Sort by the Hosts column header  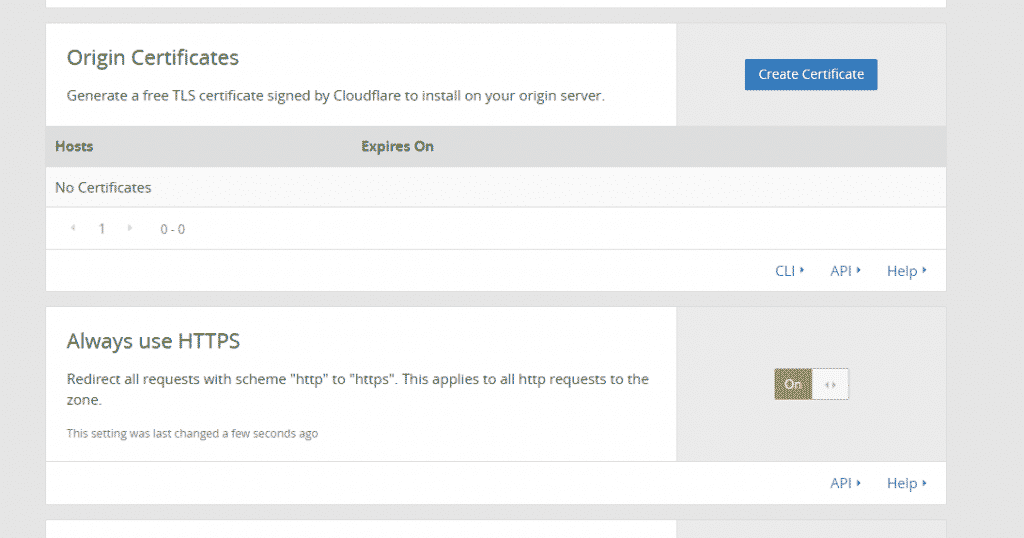click(74, 146)
